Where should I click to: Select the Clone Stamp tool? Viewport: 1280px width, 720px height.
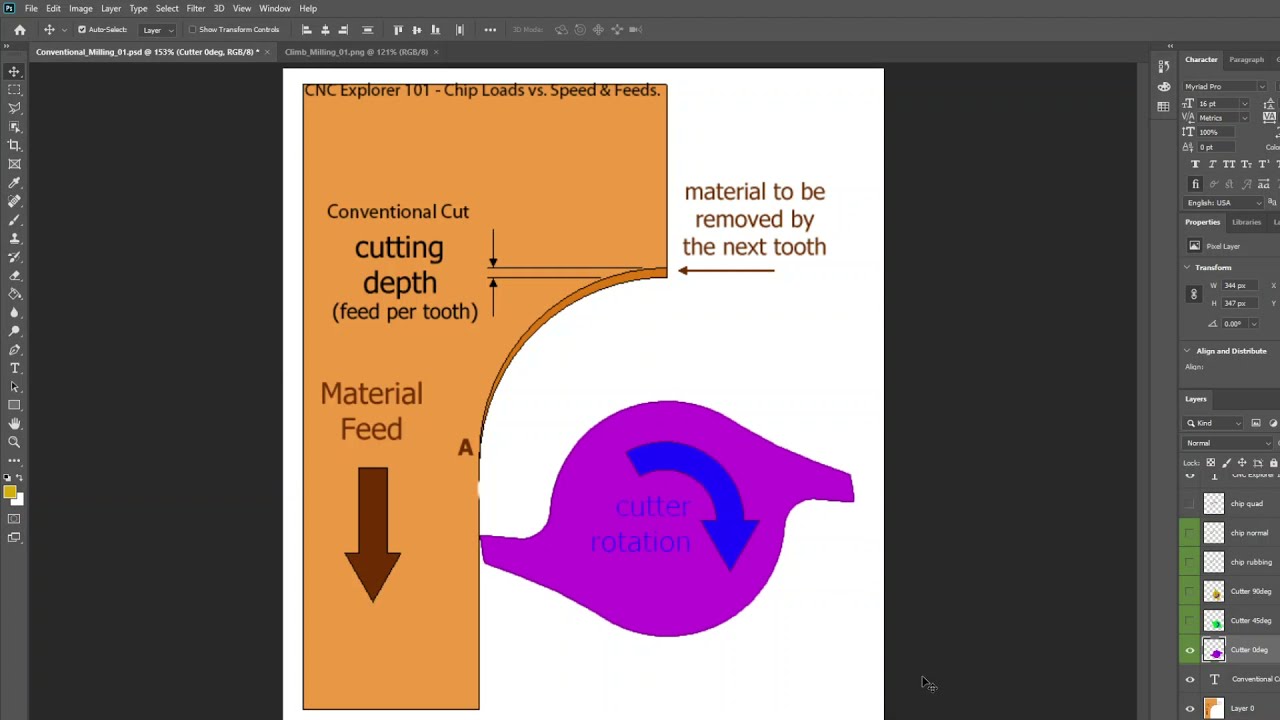(14, 238)
